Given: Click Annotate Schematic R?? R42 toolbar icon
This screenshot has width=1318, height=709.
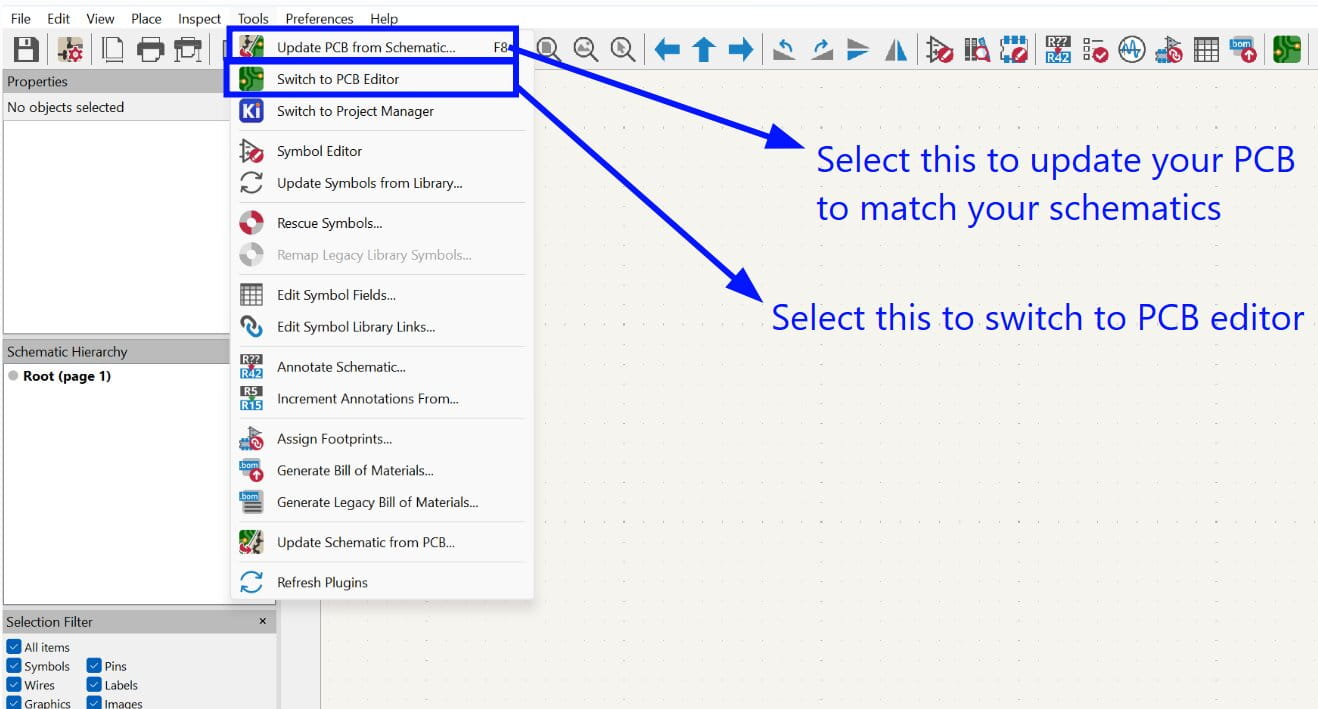Looking at the screenshot, I should 1058,49.
